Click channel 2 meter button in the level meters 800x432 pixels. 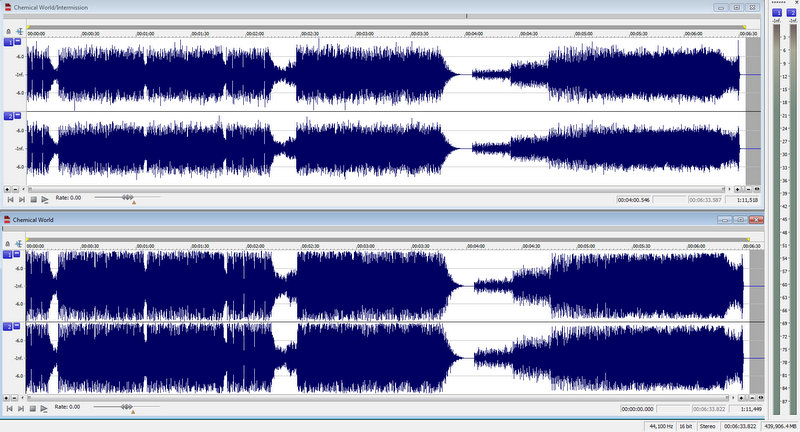791,12
